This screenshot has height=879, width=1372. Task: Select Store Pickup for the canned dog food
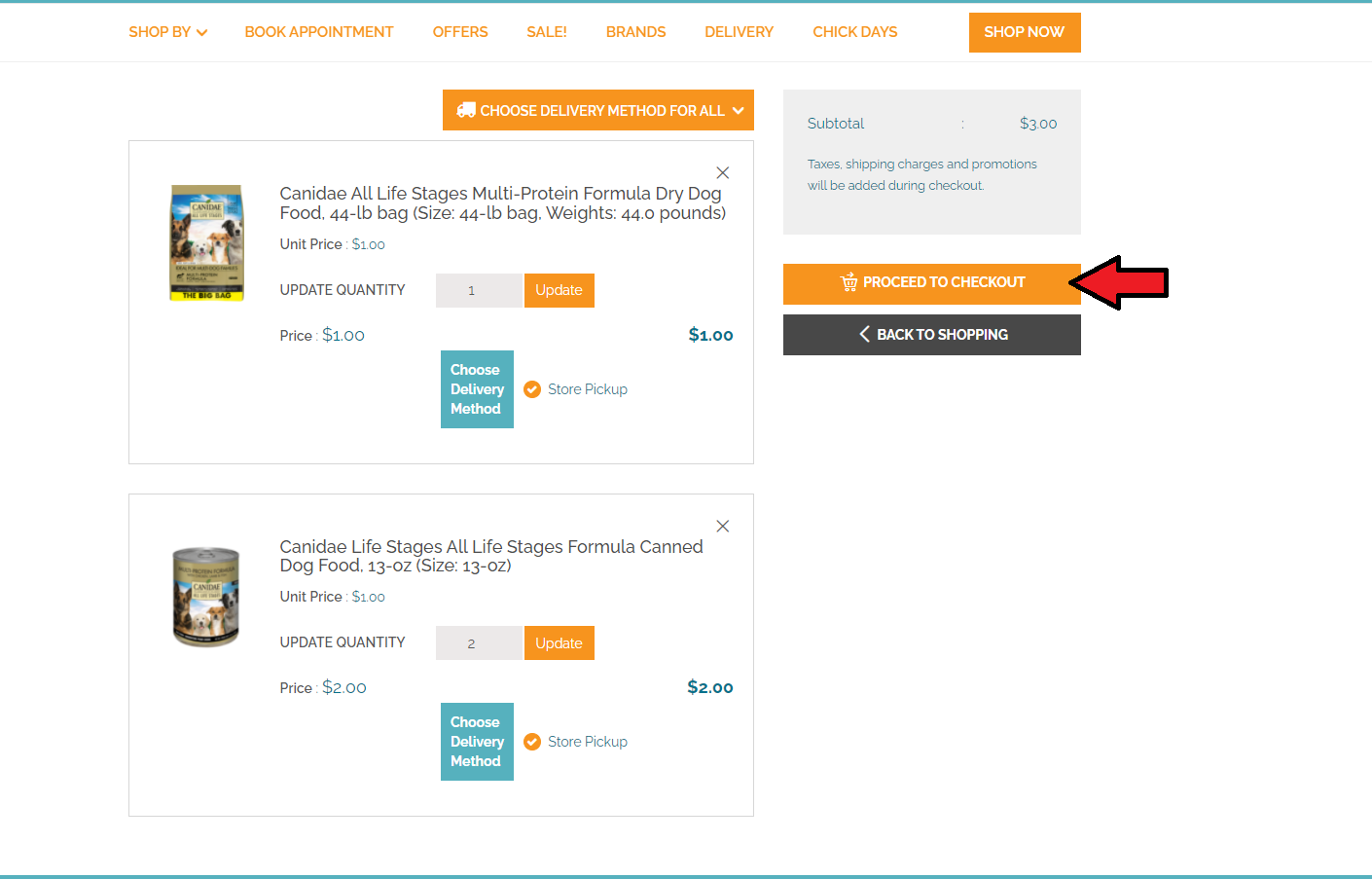click(x=532, y=742)
